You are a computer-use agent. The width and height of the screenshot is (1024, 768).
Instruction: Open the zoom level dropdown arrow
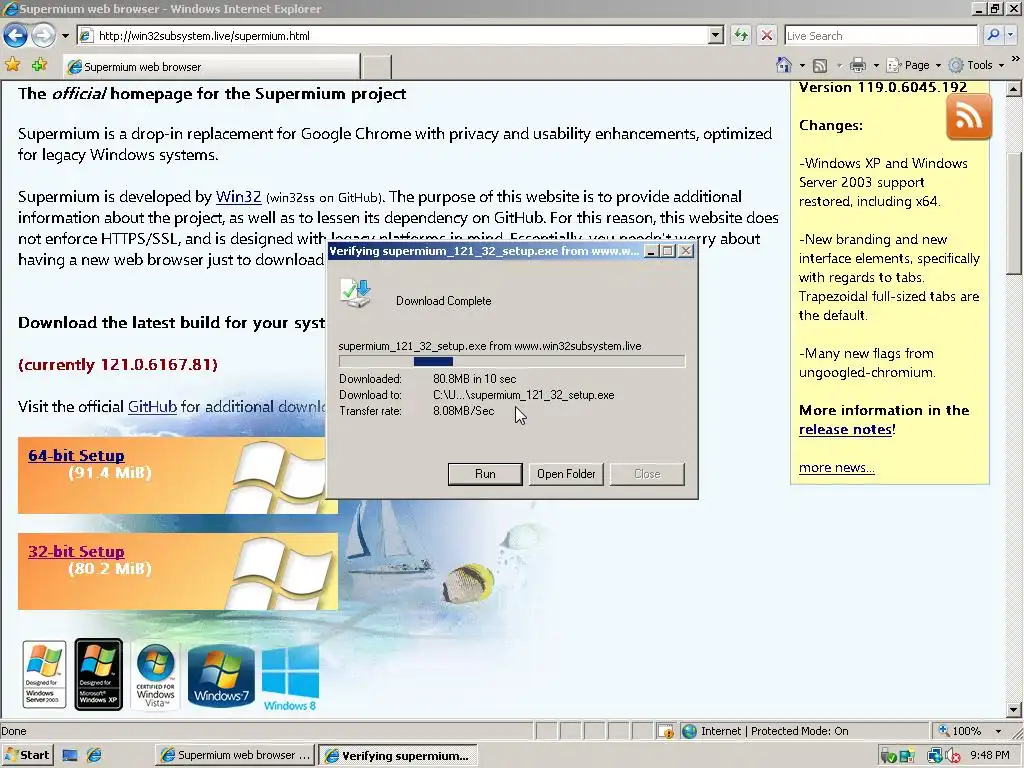[998, 731]
